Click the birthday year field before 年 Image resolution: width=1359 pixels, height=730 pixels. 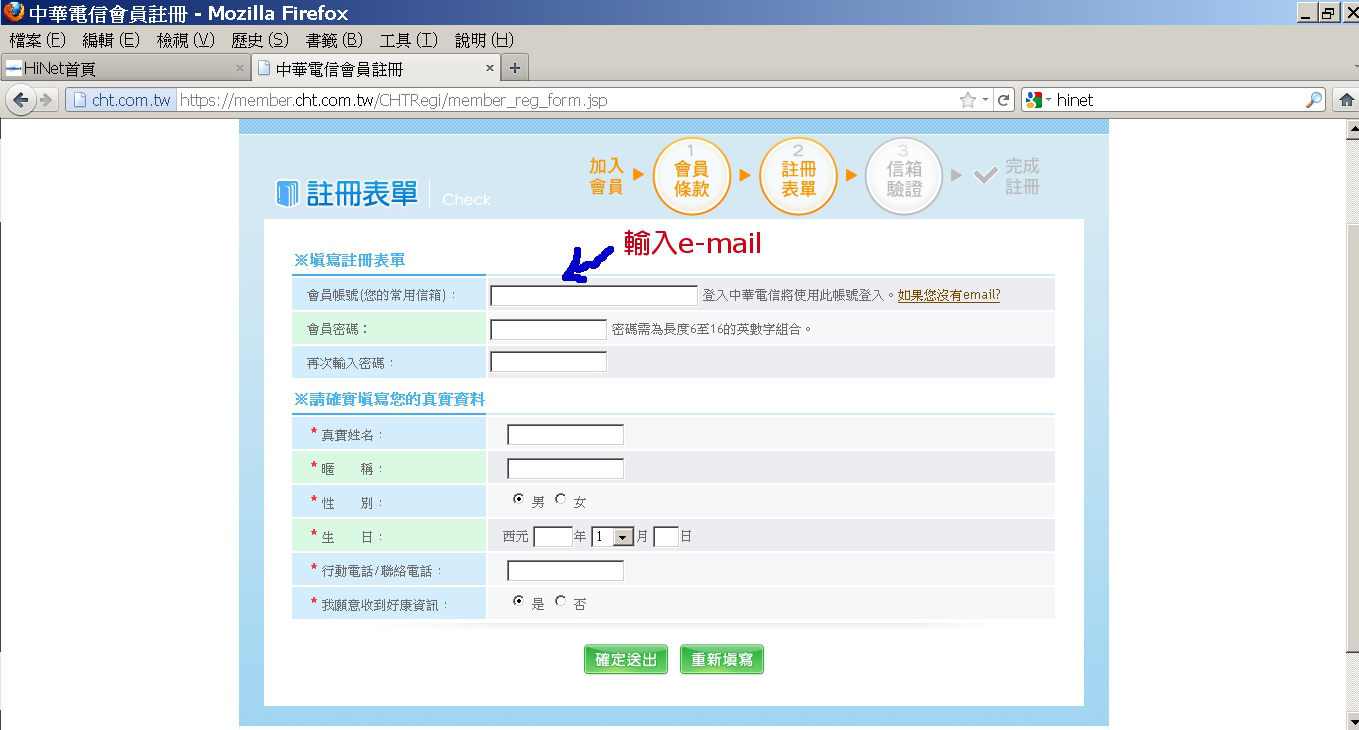tap(553, 537)
